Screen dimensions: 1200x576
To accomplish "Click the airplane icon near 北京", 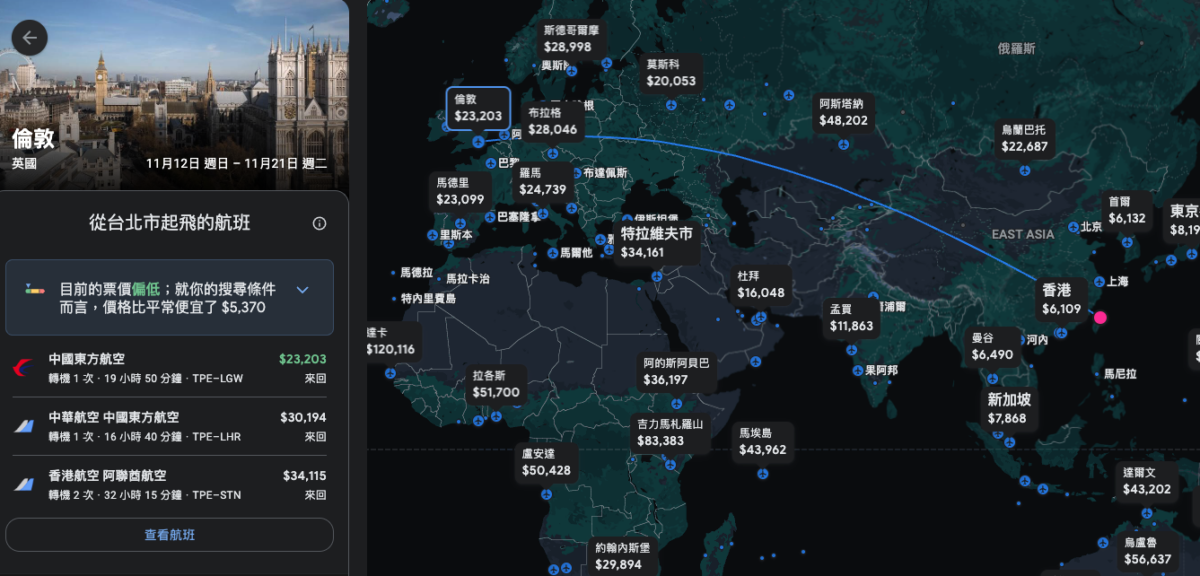I will coord(1073,227).
